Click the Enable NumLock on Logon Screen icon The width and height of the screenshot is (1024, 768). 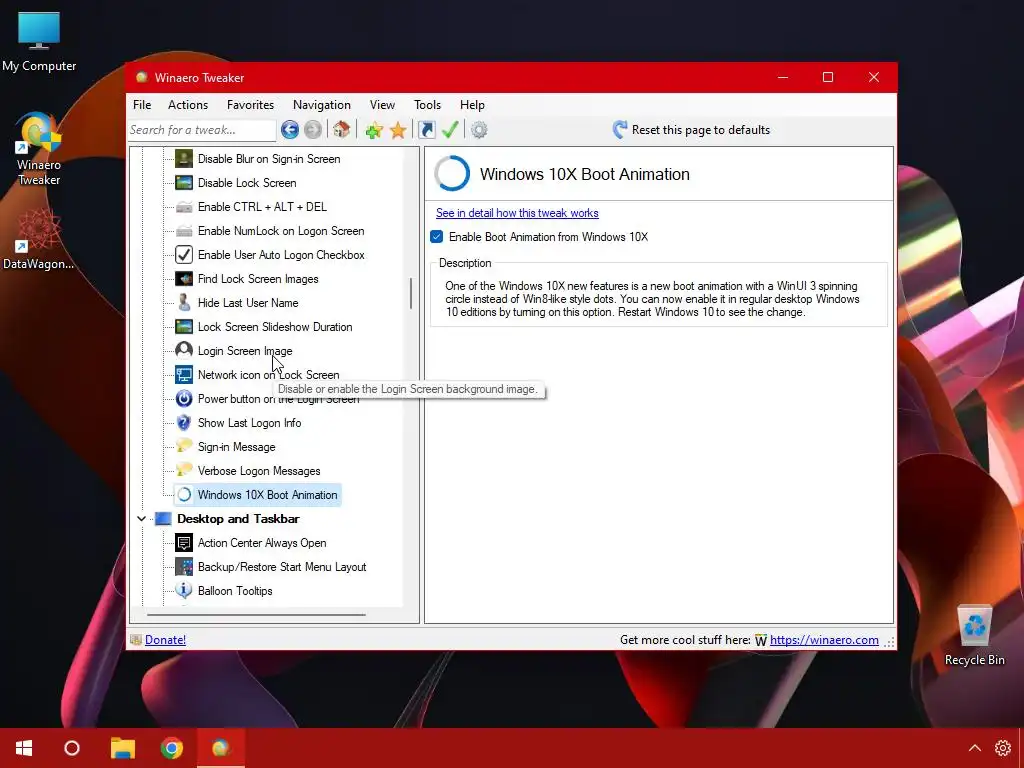click(184, 231)
